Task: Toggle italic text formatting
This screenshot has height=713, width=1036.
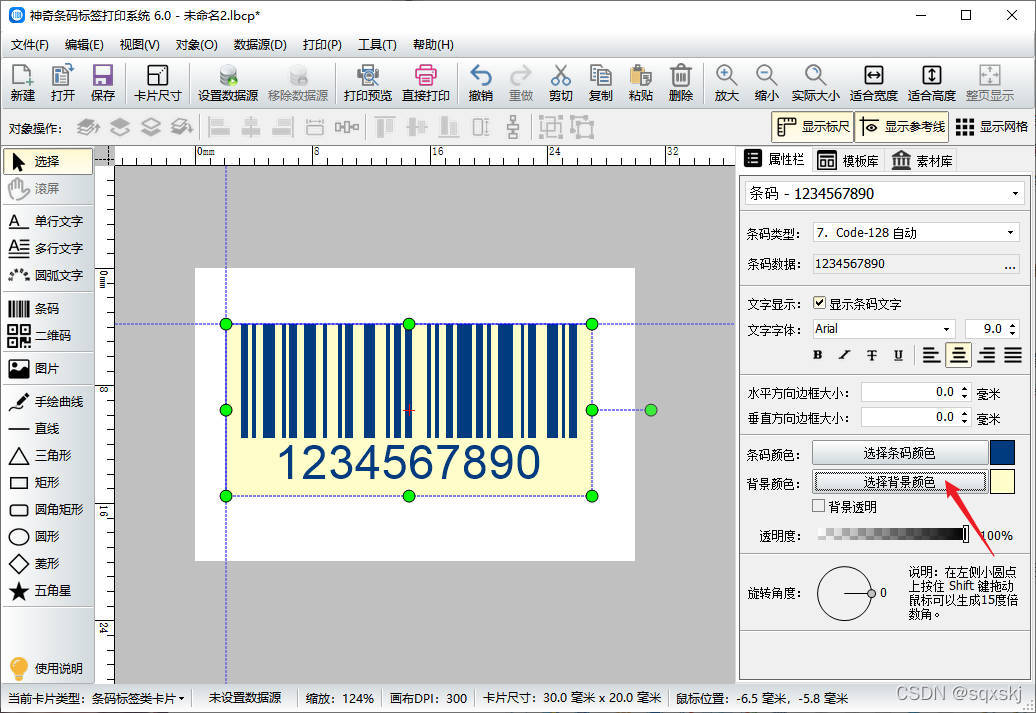Action: (844, 355)
